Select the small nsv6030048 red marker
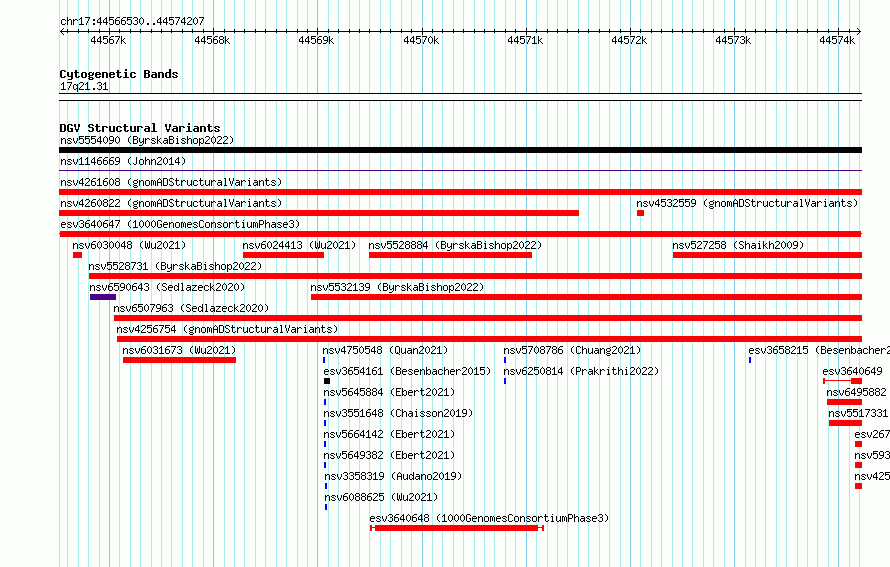This screenshot has width=890, height=567. pyautogui.click(x=78, y=255)
